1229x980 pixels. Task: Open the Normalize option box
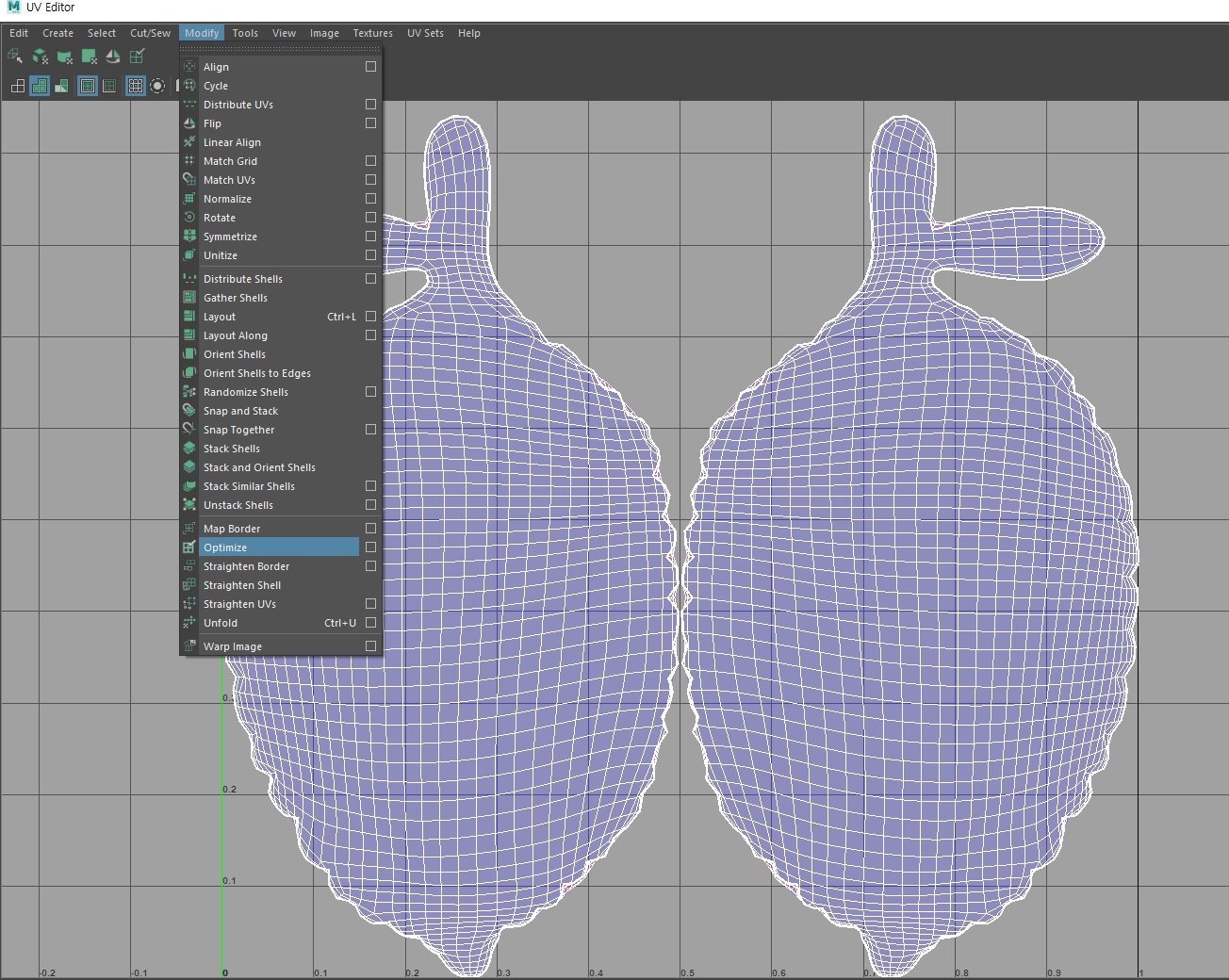(370, 199)
